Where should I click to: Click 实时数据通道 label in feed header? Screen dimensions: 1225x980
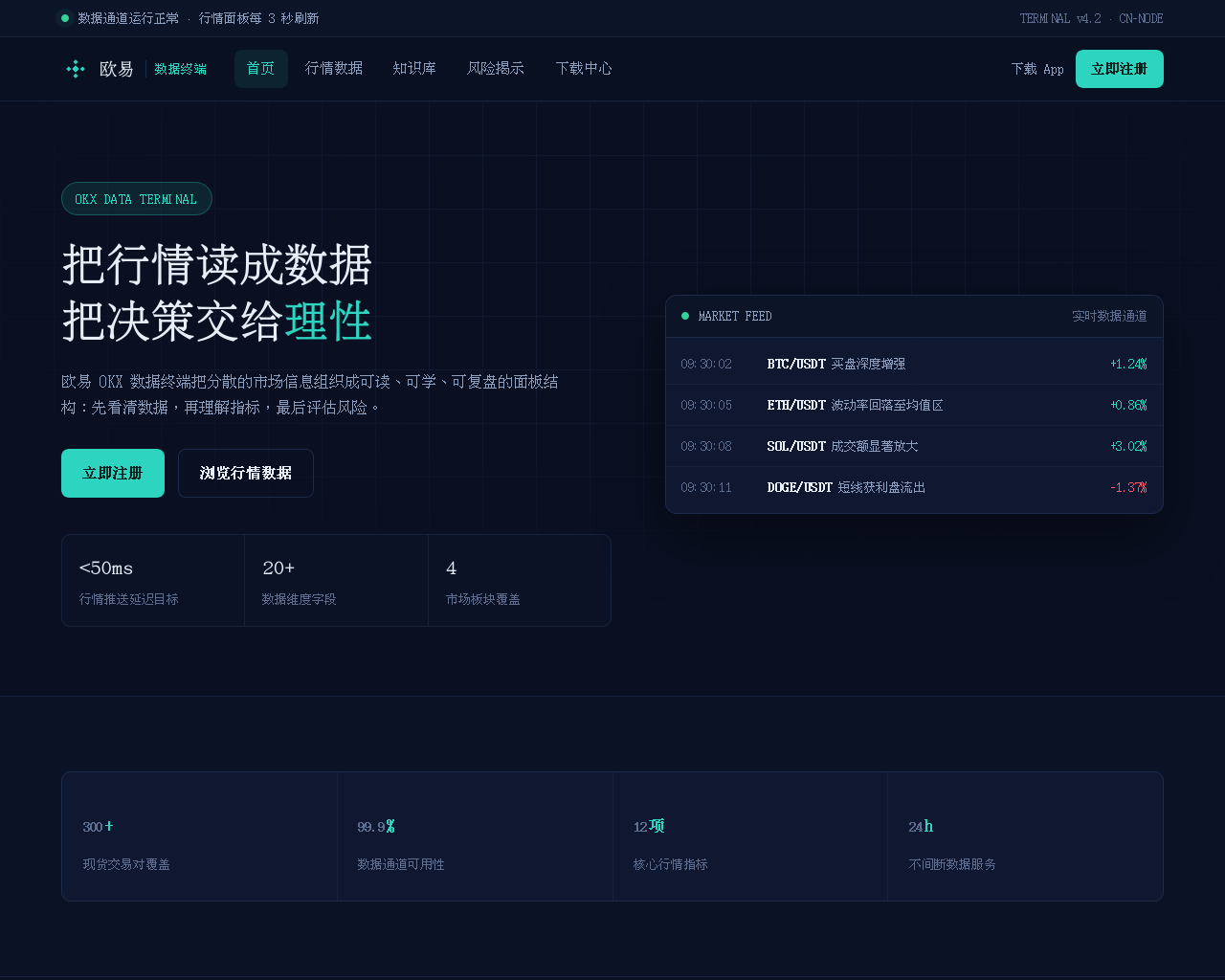point(1109,316)
